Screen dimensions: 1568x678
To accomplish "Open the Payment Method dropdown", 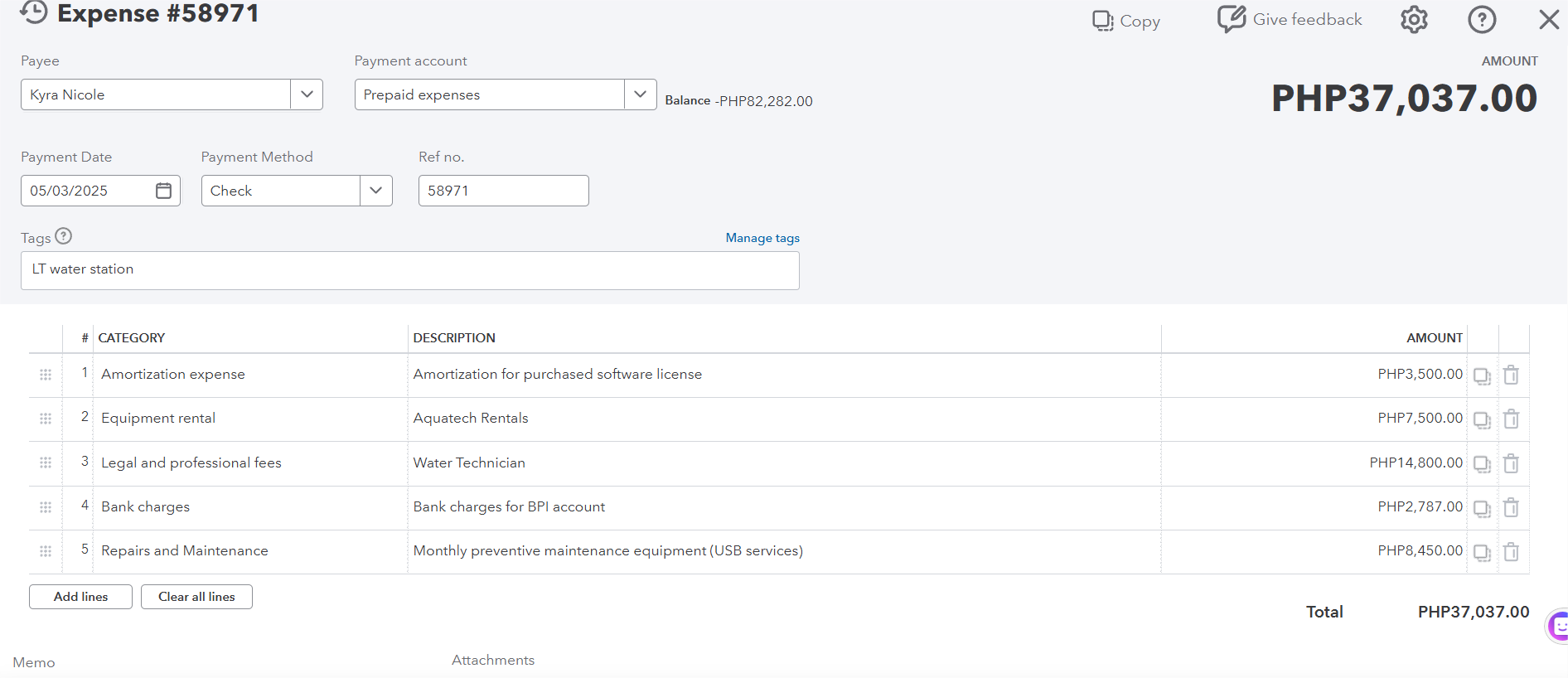I will point(375,191).
